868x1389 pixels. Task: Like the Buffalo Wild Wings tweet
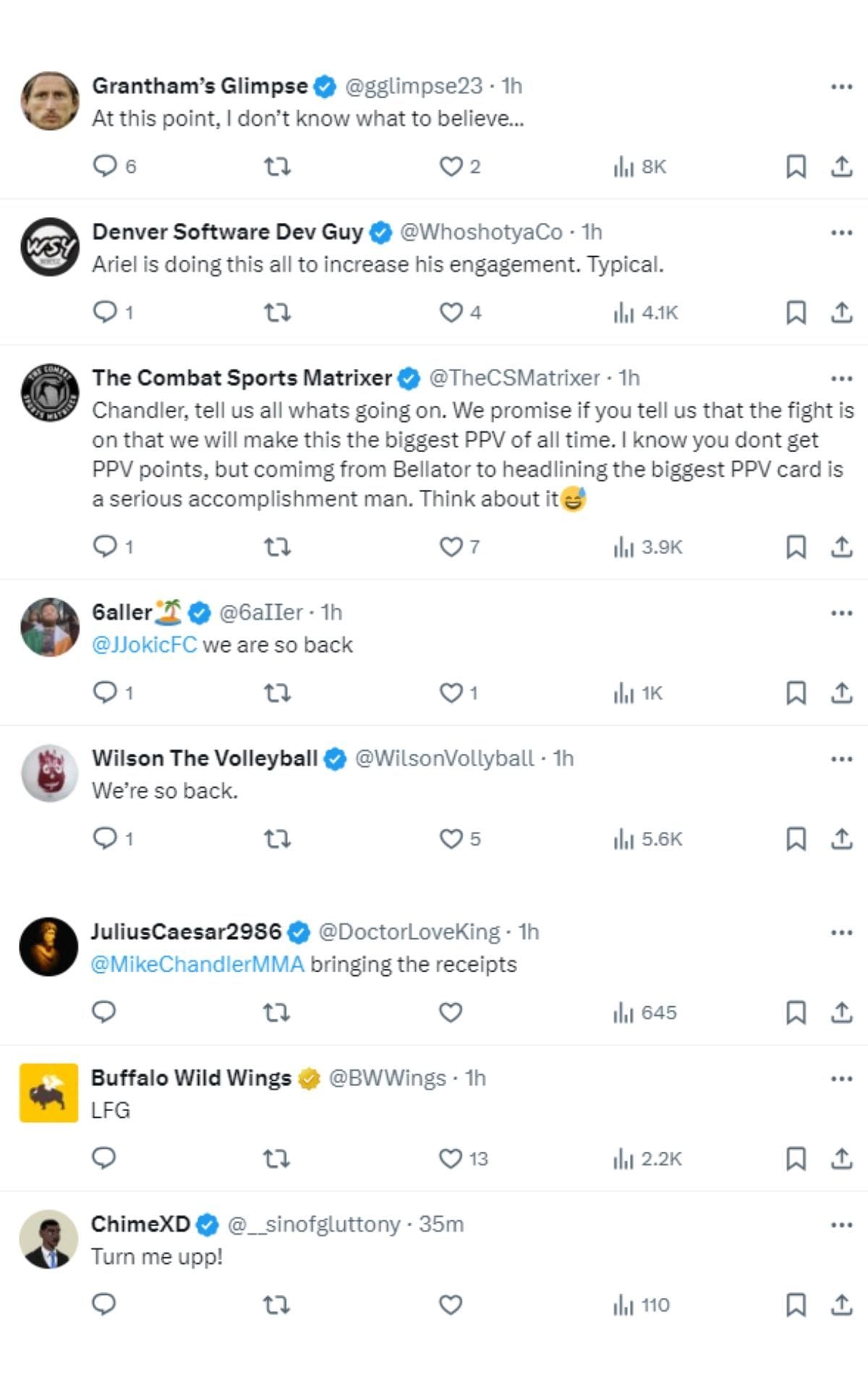pyautogui.click(x=451, y=1159)
